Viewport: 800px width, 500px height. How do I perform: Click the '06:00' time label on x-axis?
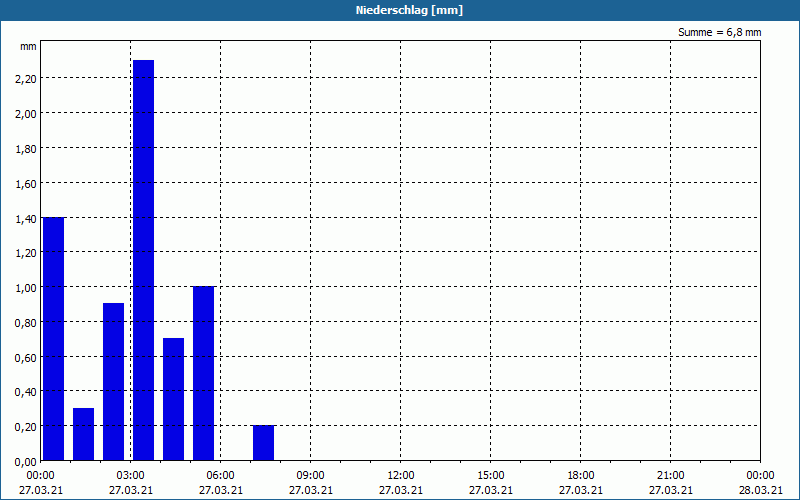220,476
